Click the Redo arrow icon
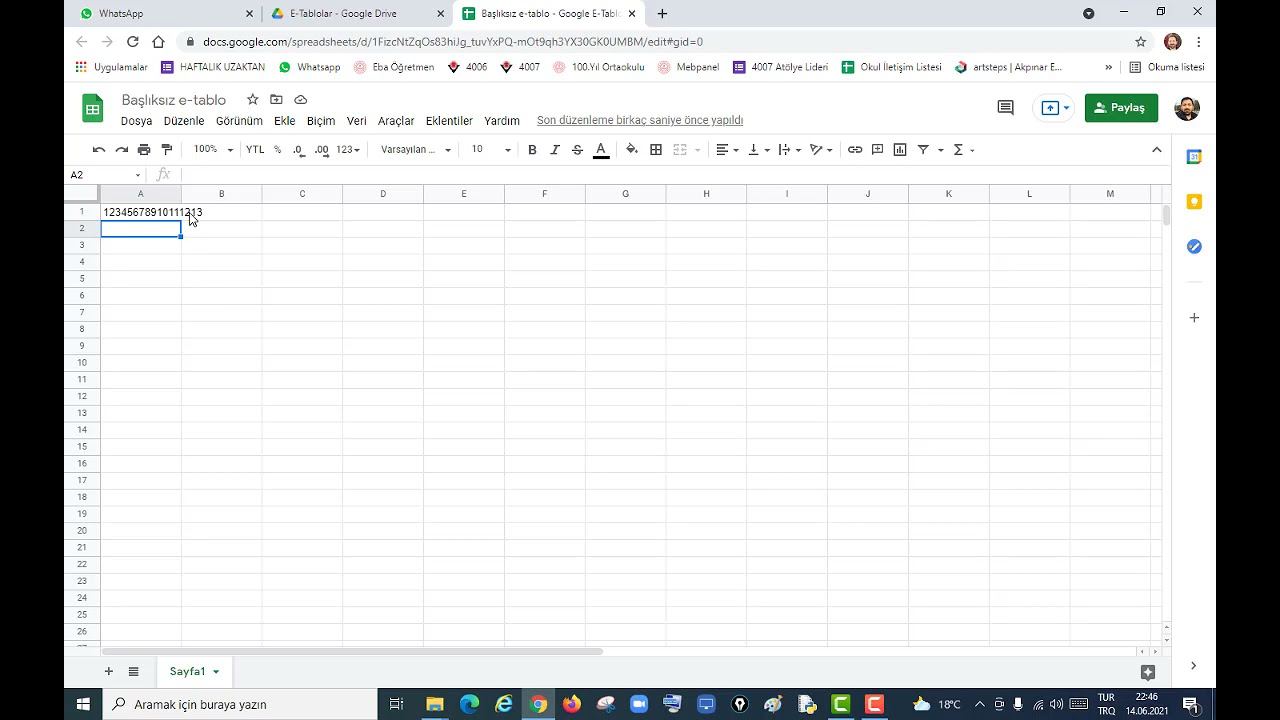The image size is (1280, 720). click(x=121, y=150)
